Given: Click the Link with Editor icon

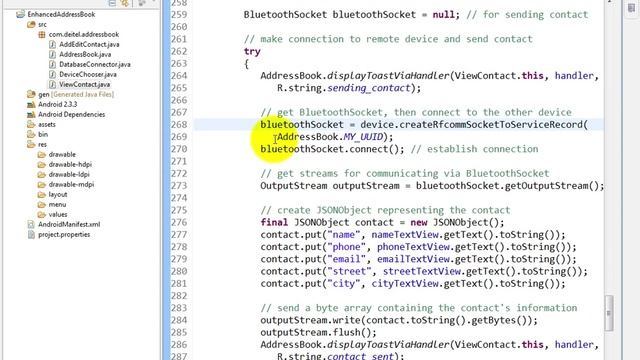Looking at the screenshot, I should tap(125, 3).
